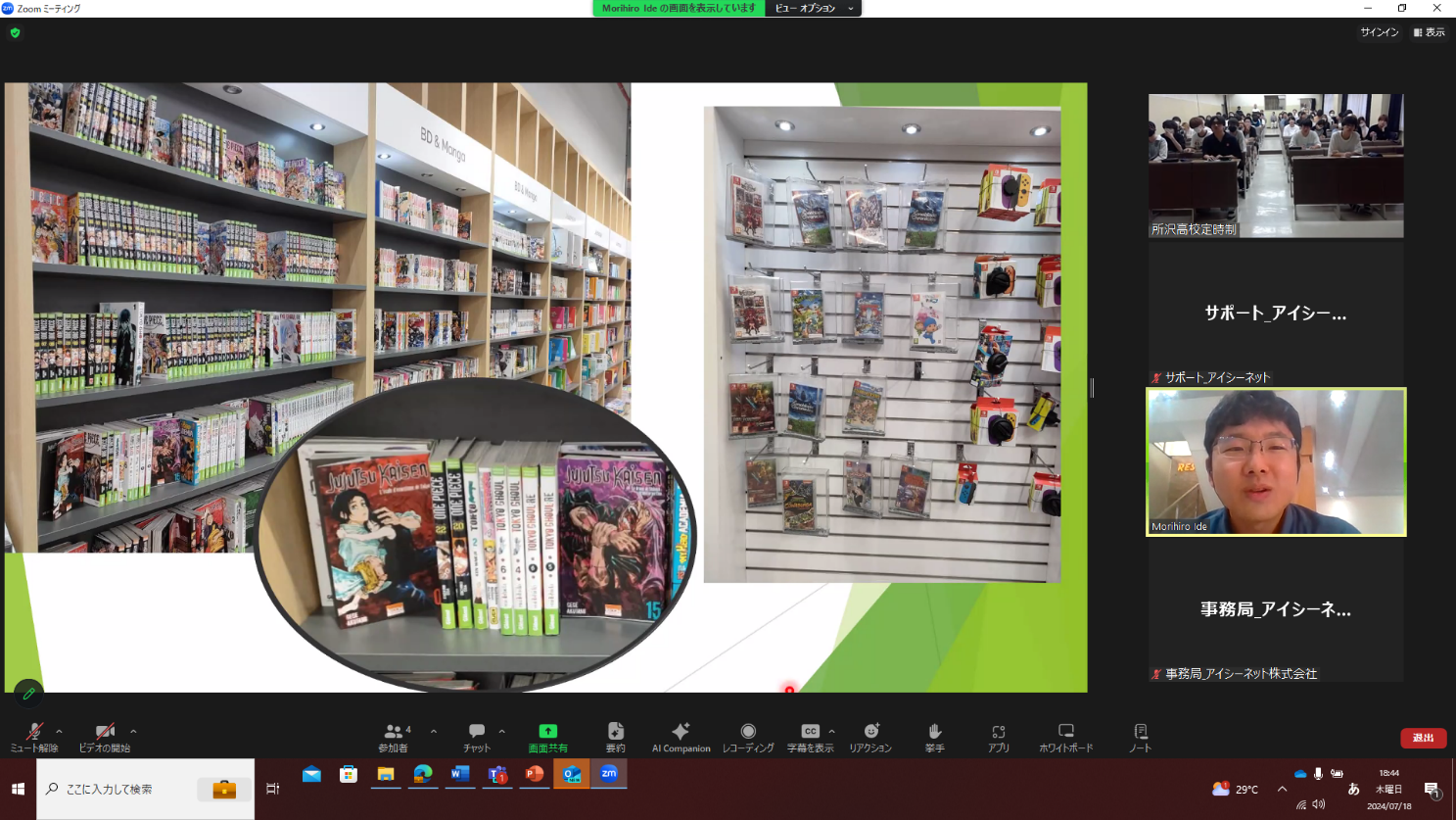Click the microphone tray icon

click(1319, 774)
